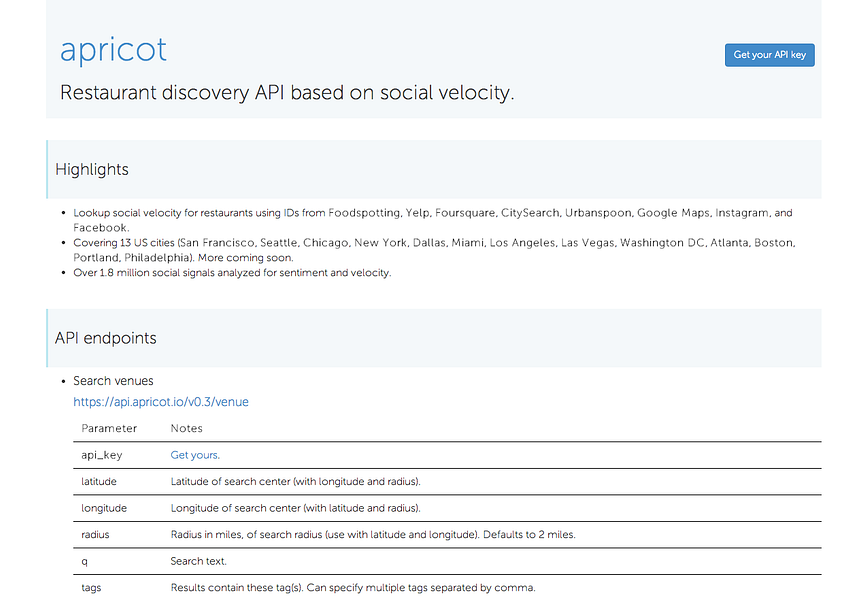Click the 'Radius in miles' description text

coord(373,534)
